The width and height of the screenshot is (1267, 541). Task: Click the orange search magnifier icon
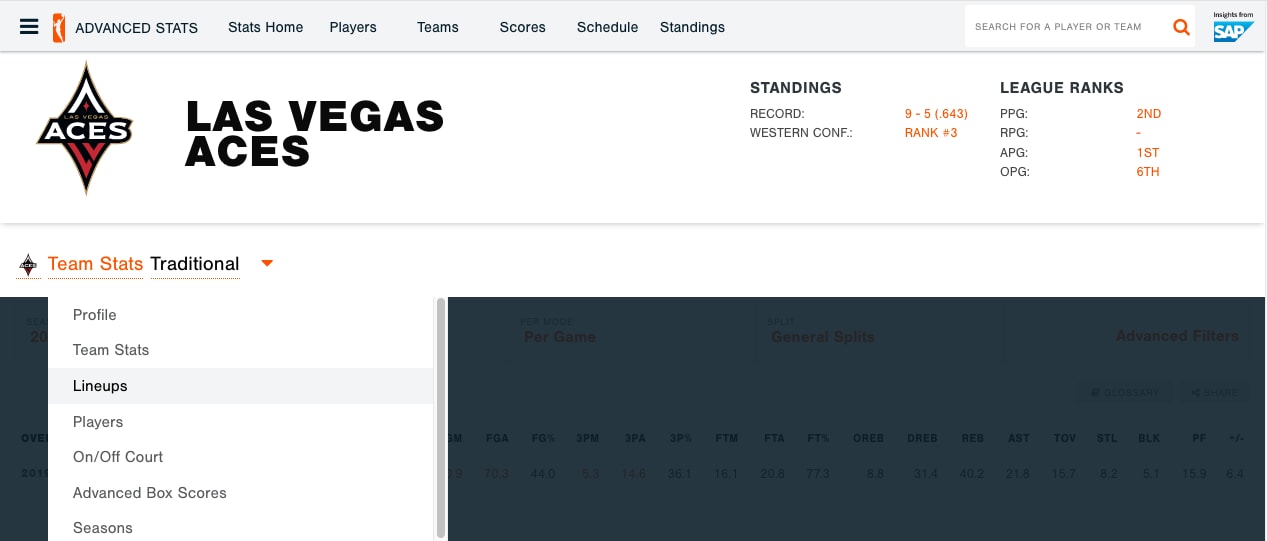coord(1181,27)
